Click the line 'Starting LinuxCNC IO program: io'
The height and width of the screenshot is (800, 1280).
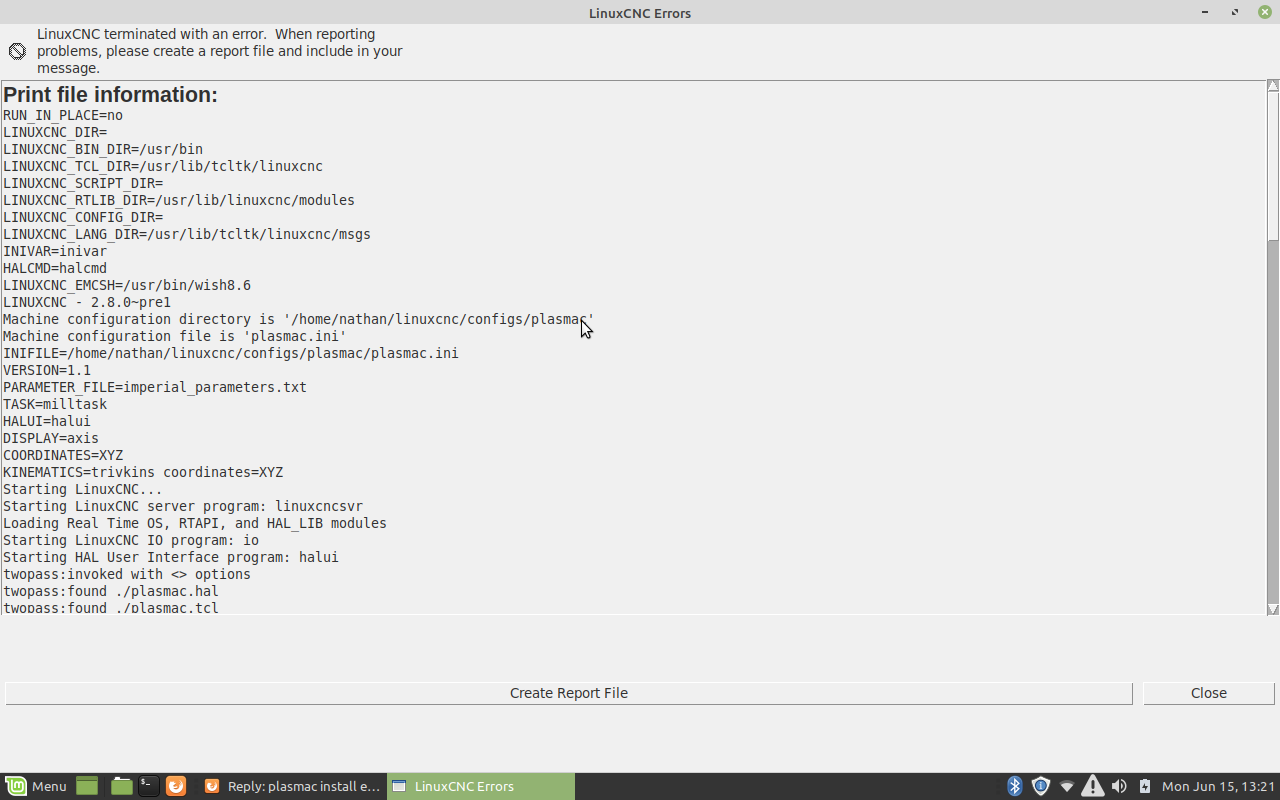[x=131, y=540]
